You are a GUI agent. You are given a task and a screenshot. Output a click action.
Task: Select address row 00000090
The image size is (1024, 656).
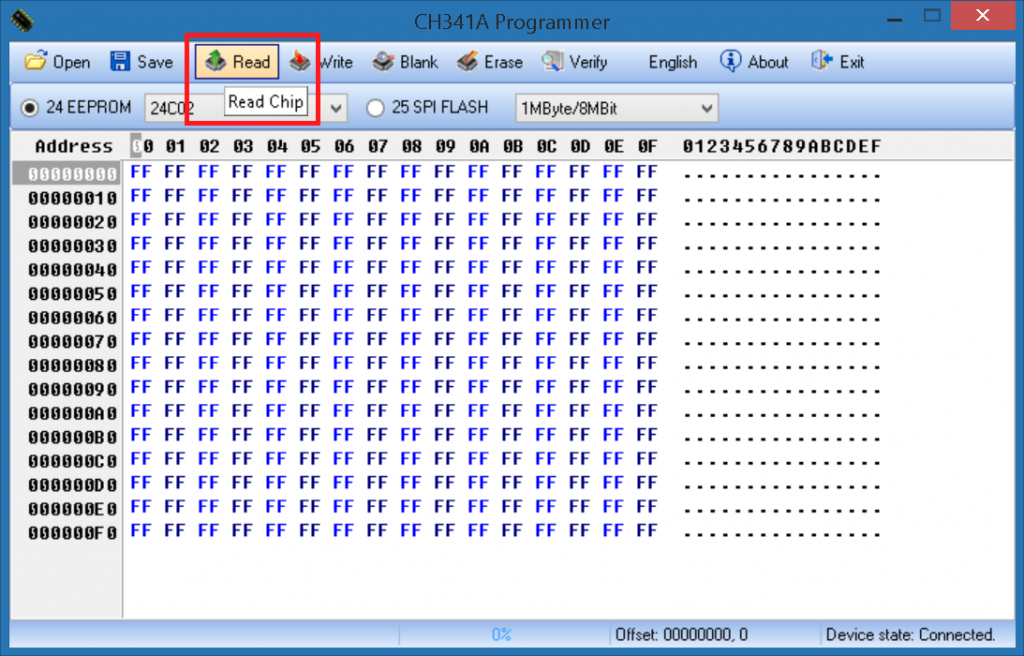(x=72, y=389)
